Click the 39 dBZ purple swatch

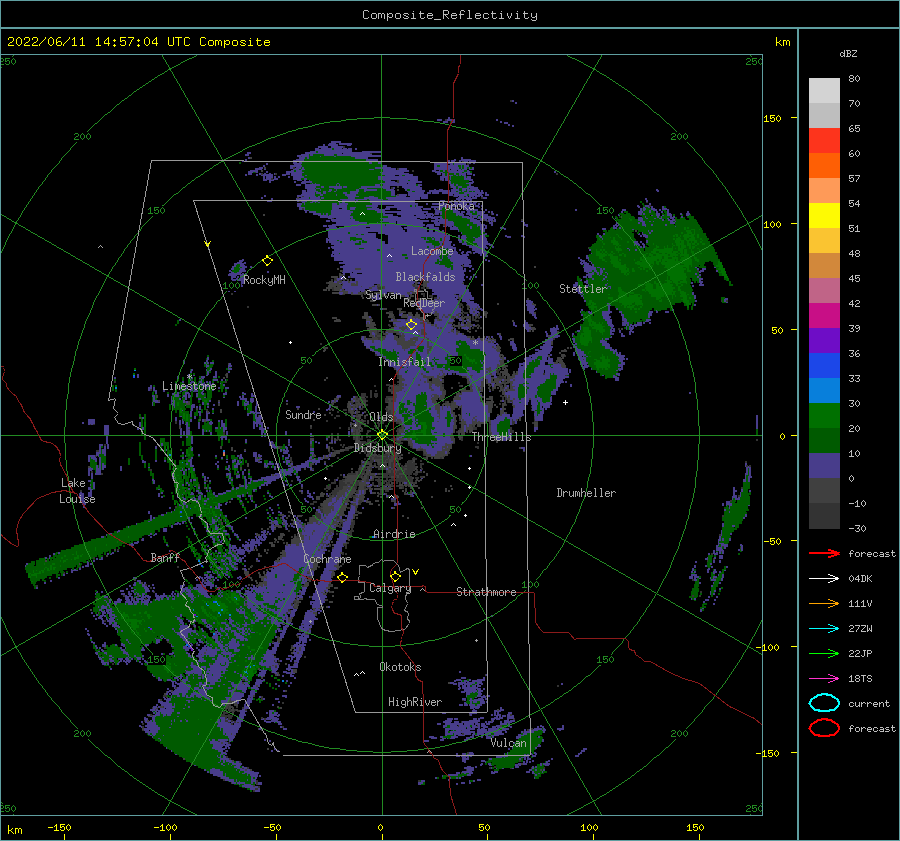[x=824, y=340]
